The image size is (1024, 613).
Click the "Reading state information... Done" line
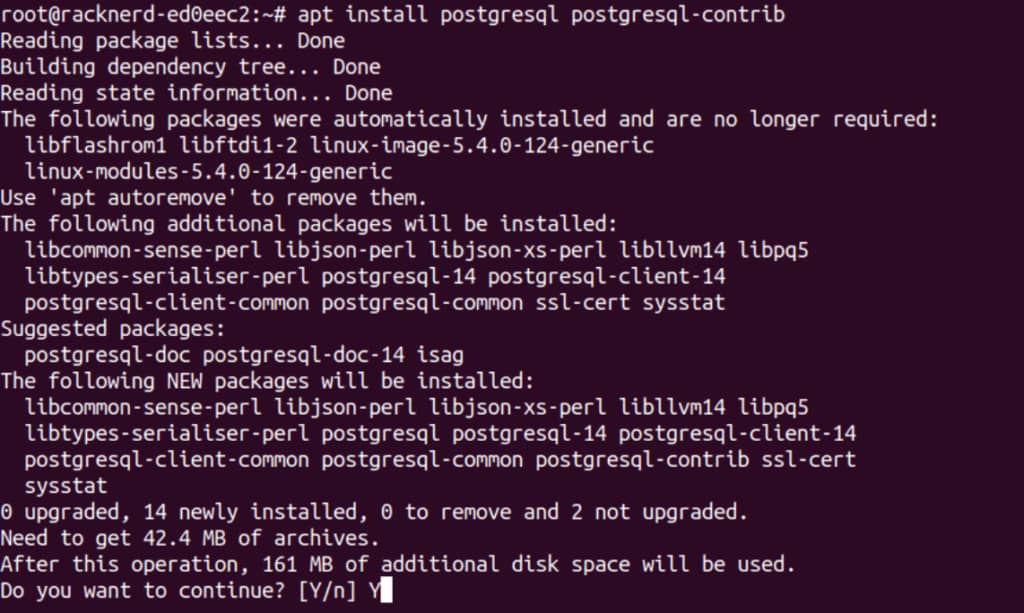click(196, 93)
